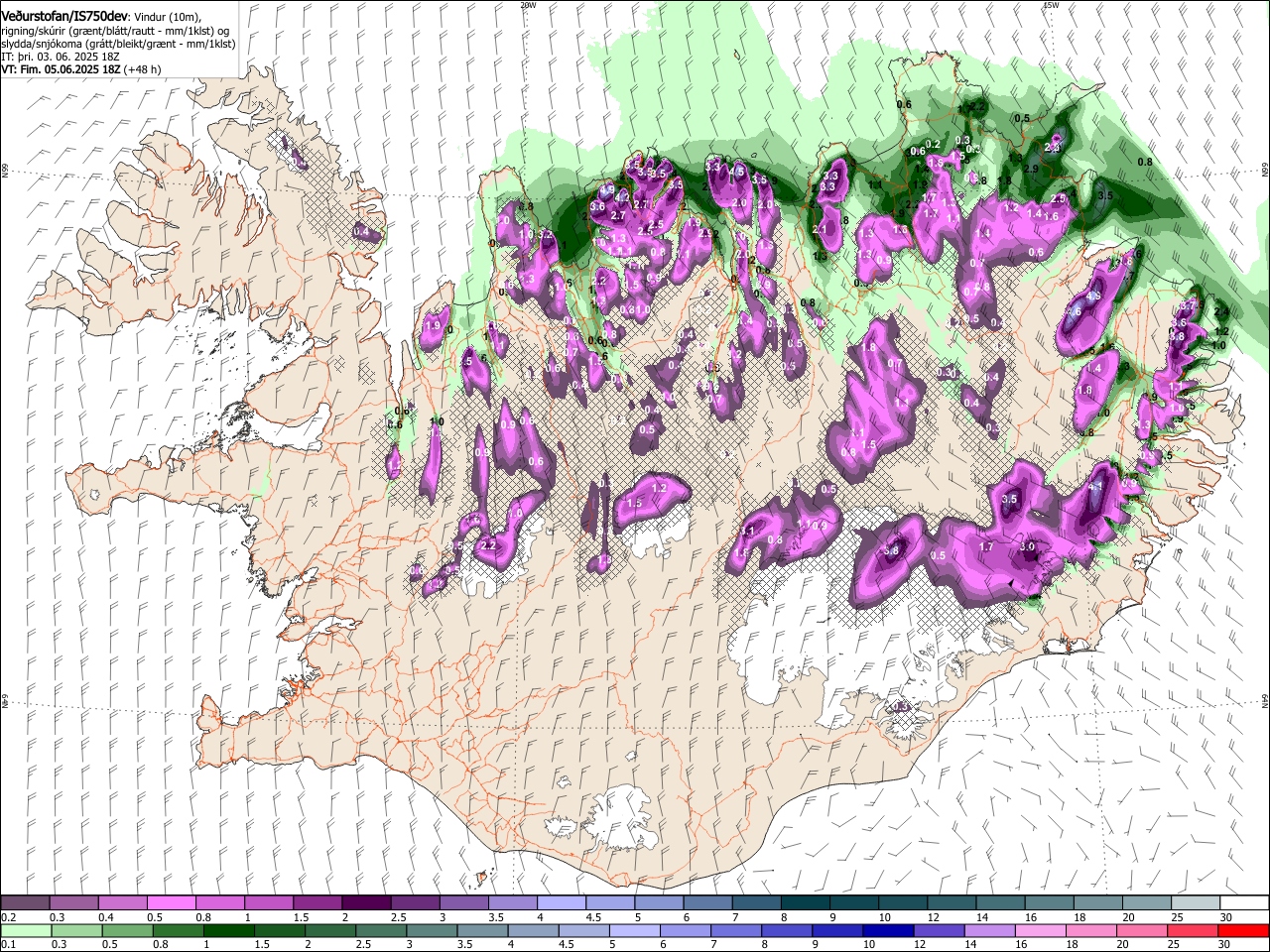
Task: Pick the white swatch after 30 in upper scale
Action: pos(1245,902)
